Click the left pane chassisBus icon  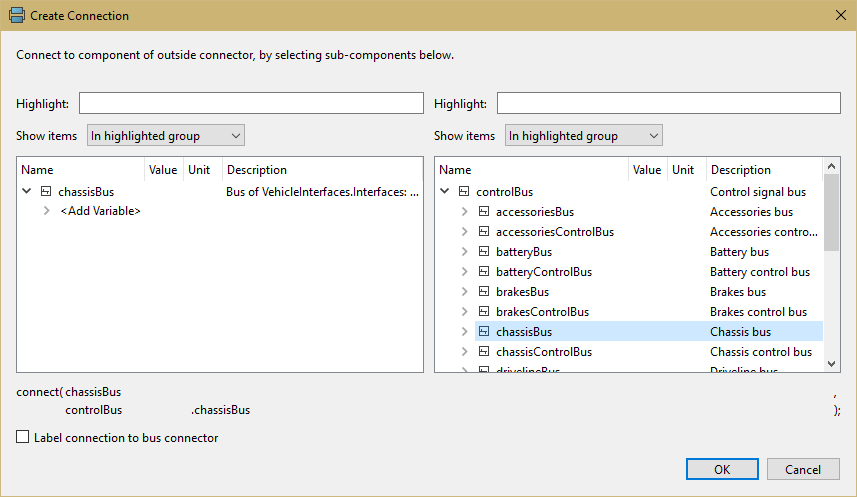[x=46, y=192]
